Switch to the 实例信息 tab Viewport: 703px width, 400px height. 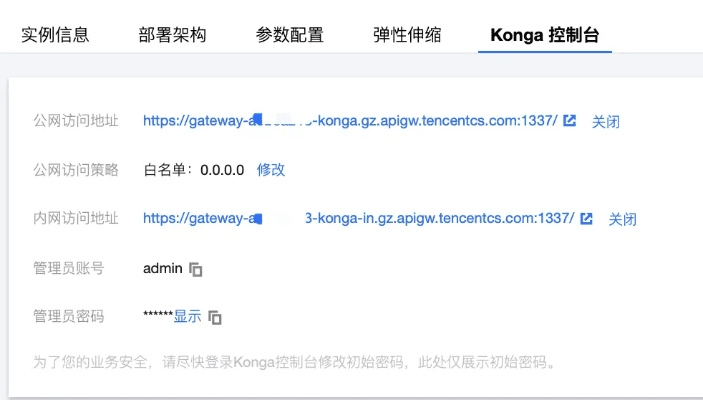click(x=55, y=35)
